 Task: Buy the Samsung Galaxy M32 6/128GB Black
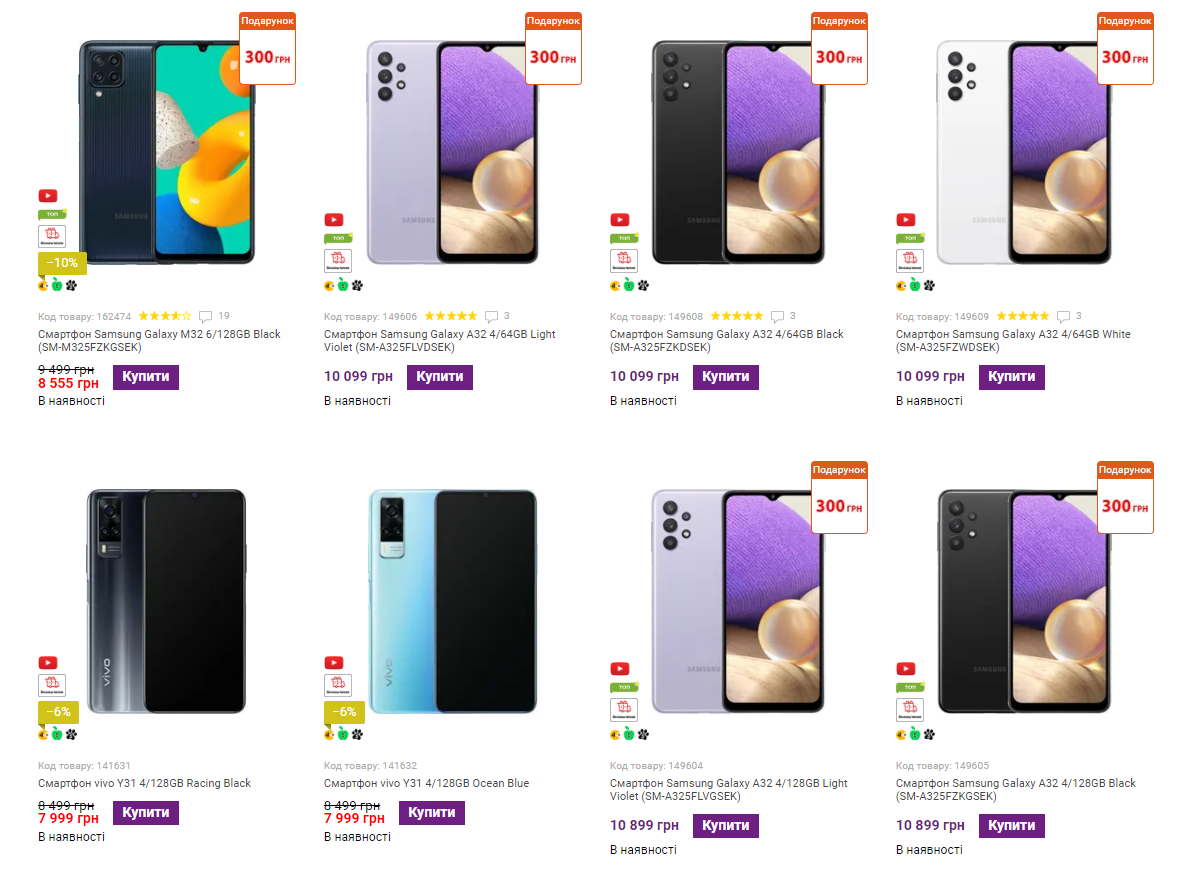(x=146, y=377)
